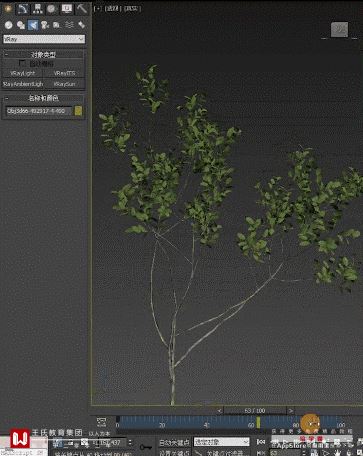Open the Display panel tab
Image resolution: width=363 pixels, height=456 pixels.
67,9
